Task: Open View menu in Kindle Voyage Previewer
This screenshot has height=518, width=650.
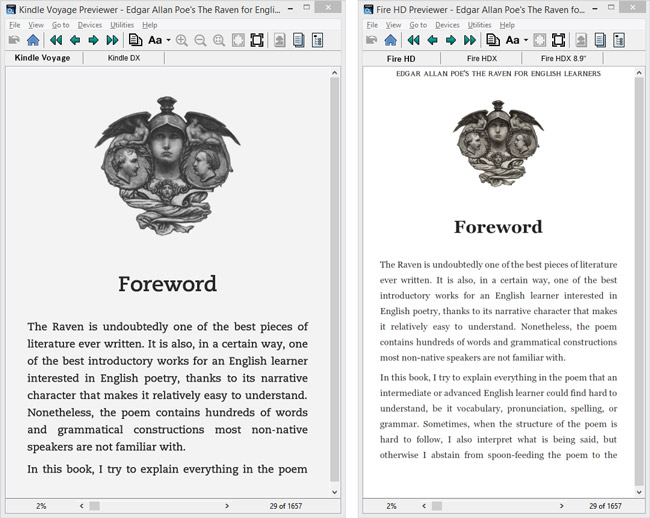Action: (36, 25)
